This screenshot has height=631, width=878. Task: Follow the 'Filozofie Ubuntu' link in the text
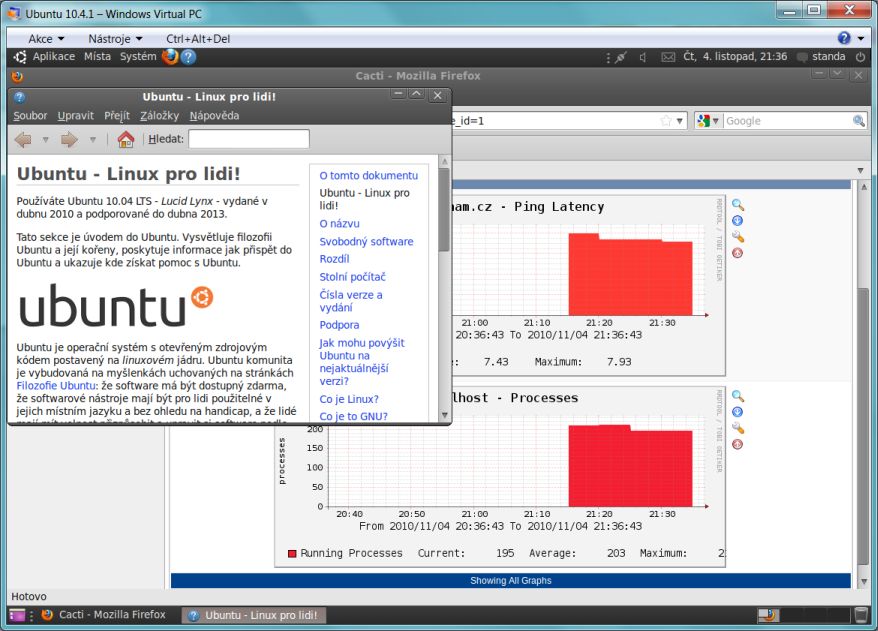click(x=56, y=386)
